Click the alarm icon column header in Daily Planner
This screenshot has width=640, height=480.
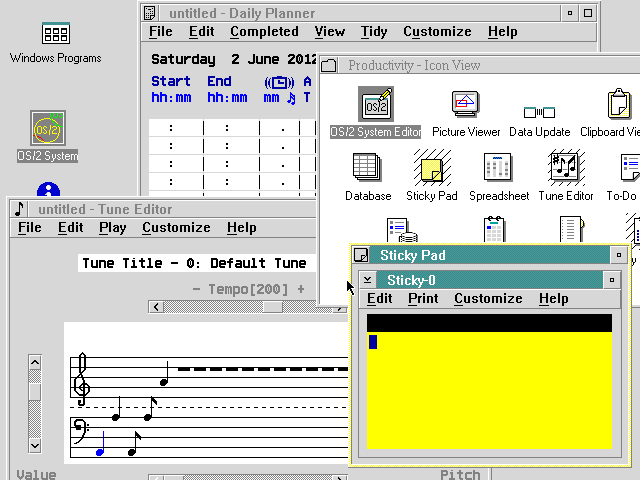279,82
